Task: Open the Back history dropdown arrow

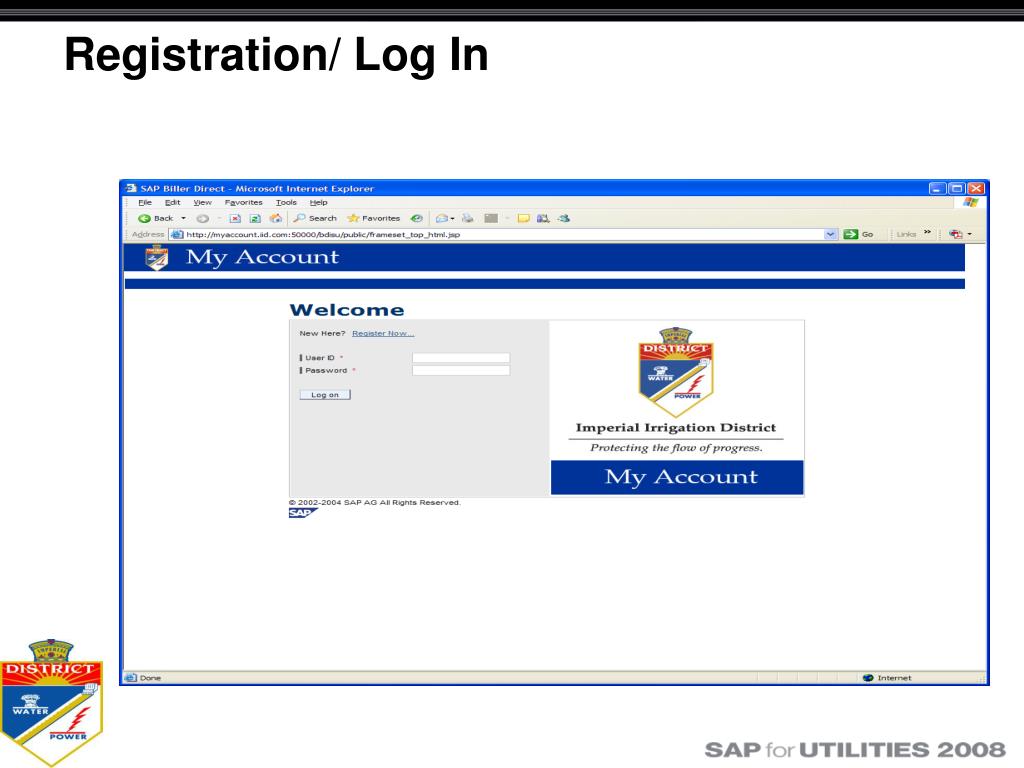Action: click(x=184, y=218)
